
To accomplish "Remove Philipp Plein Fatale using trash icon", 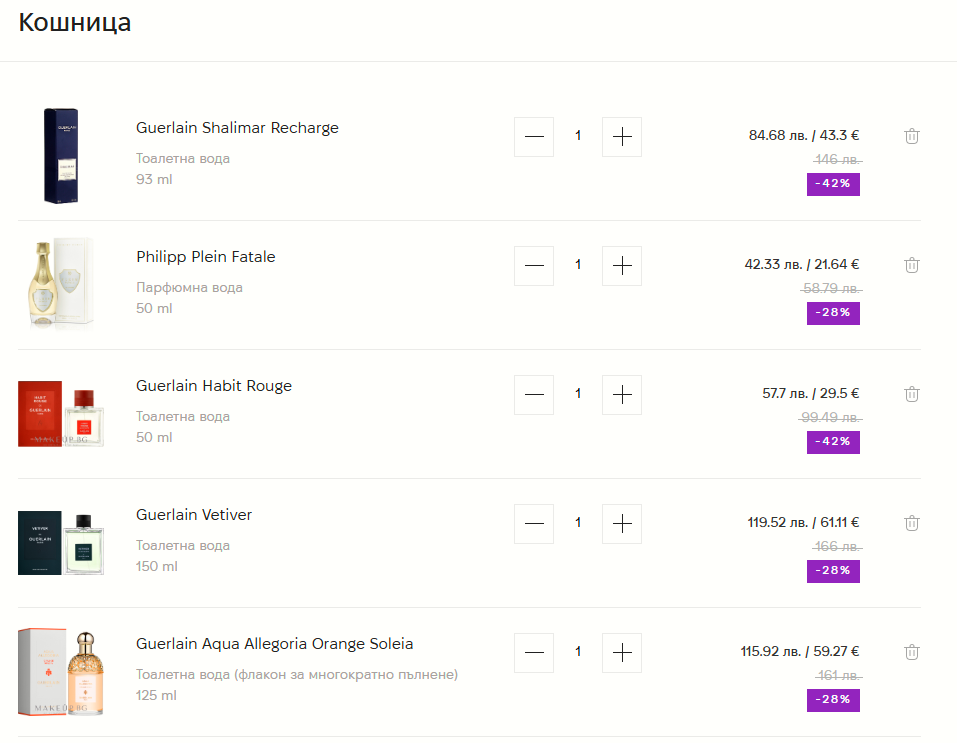I will 911,265.
